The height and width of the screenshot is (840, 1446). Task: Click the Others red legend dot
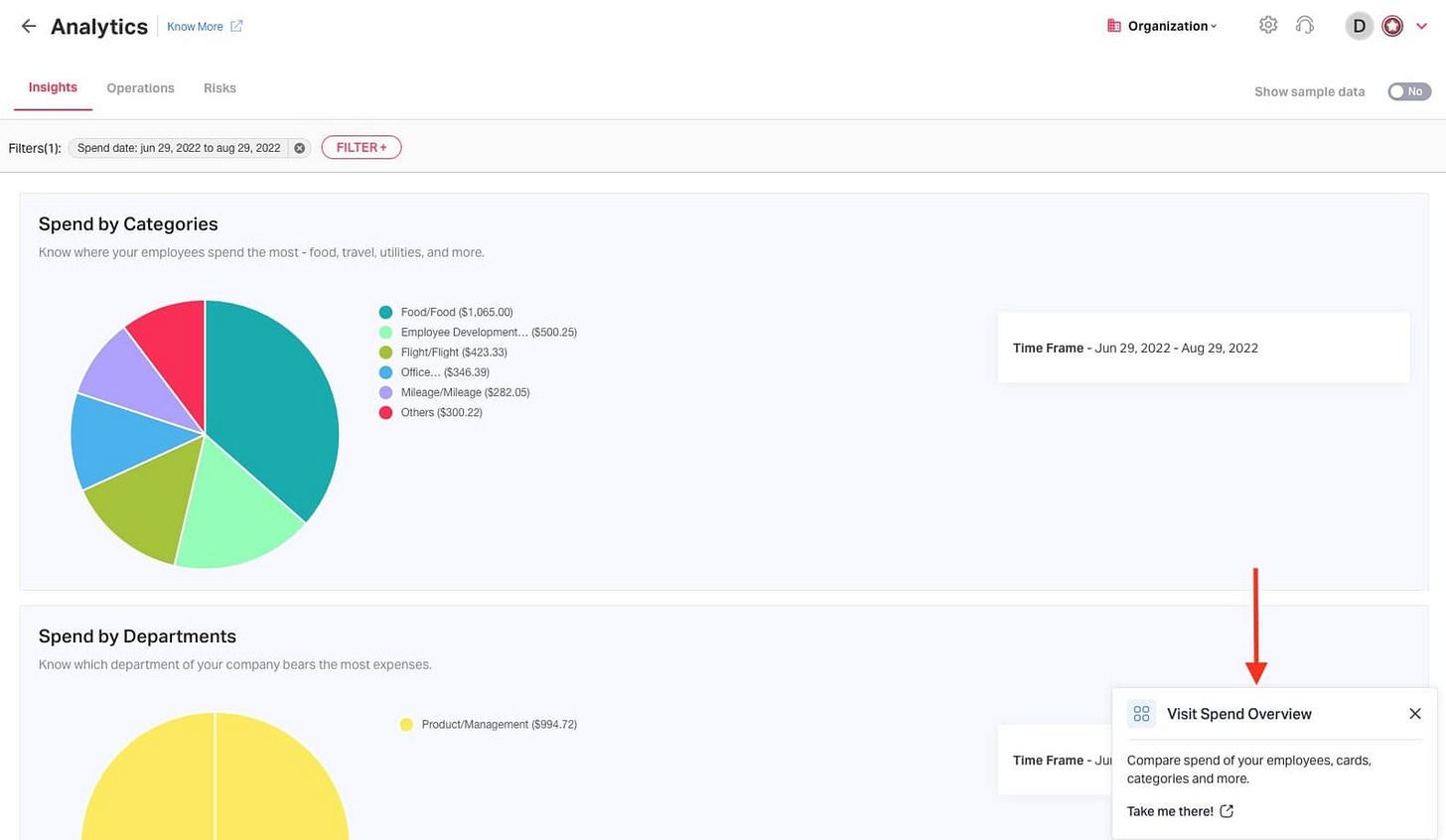tap(385, 412)
